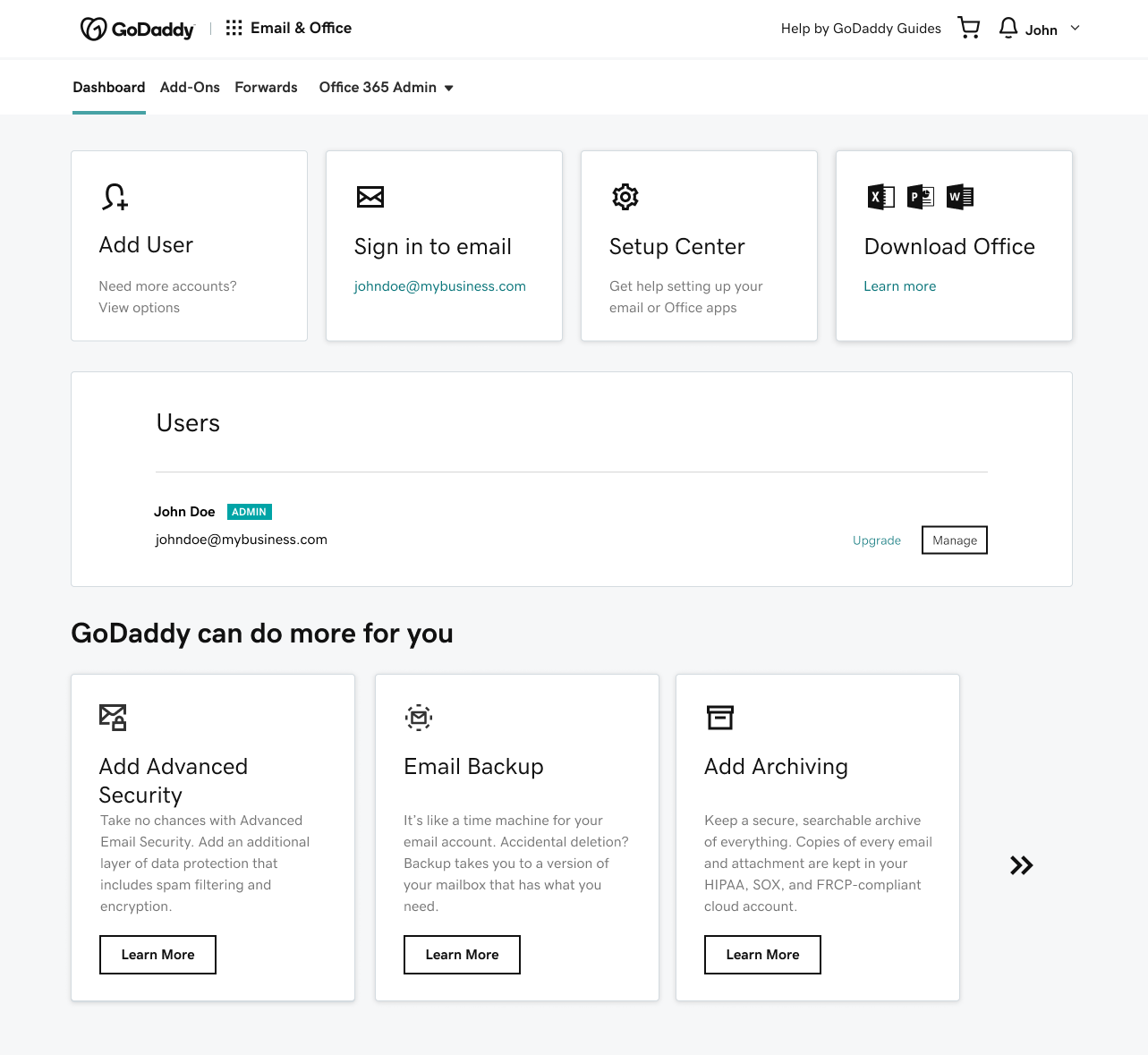Viewport: 1148px width, 1055px height.
Task: Switch to the Forwards tab
Action: (266, 88)
